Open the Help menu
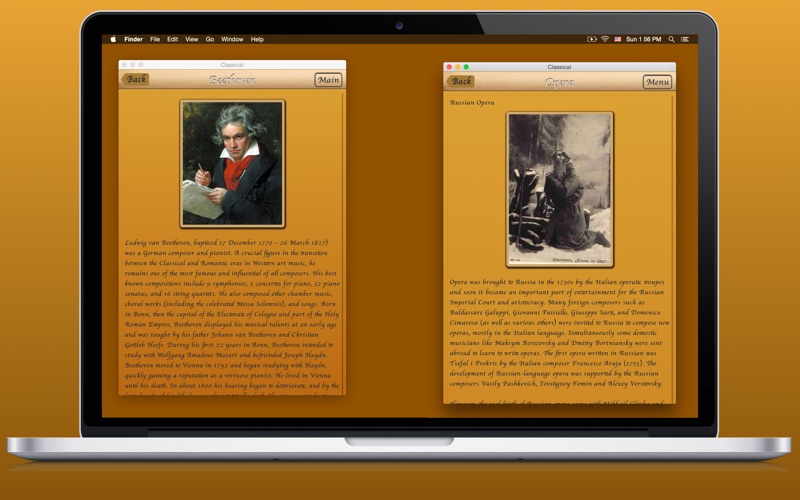 click(257, 39)
